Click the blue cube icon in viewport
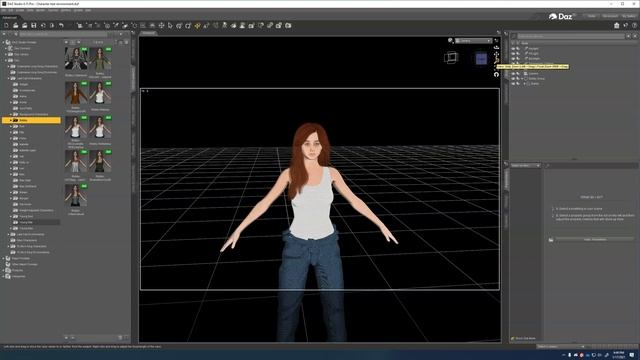Image resolution: width=640 pixels, height=360 pixels. point(481,59)
